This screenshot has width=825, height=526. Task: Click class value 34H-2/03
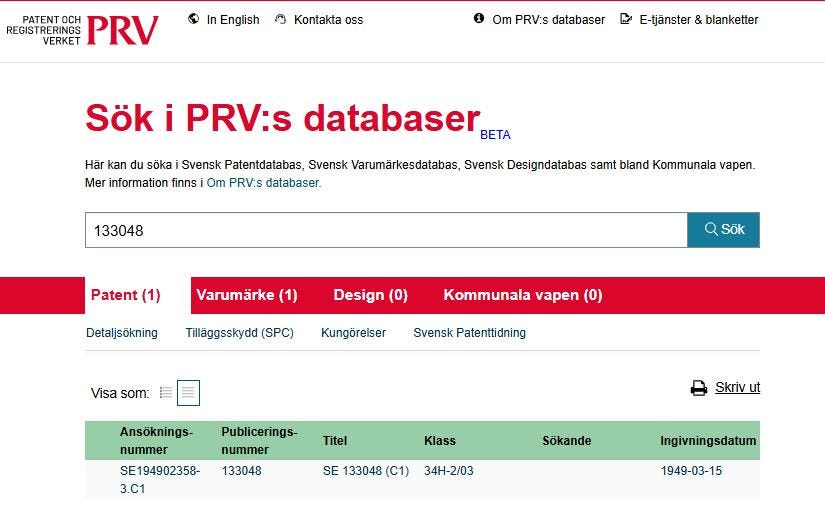click(x=449, y=471)
